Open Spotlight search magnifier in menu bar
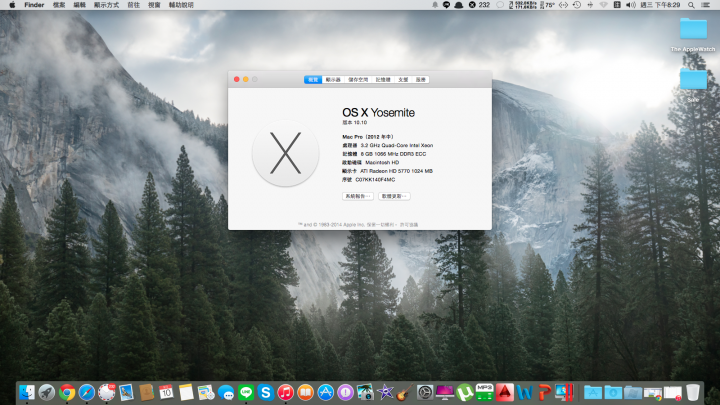Viewport: 720px width, 405px height. point(691,5)
